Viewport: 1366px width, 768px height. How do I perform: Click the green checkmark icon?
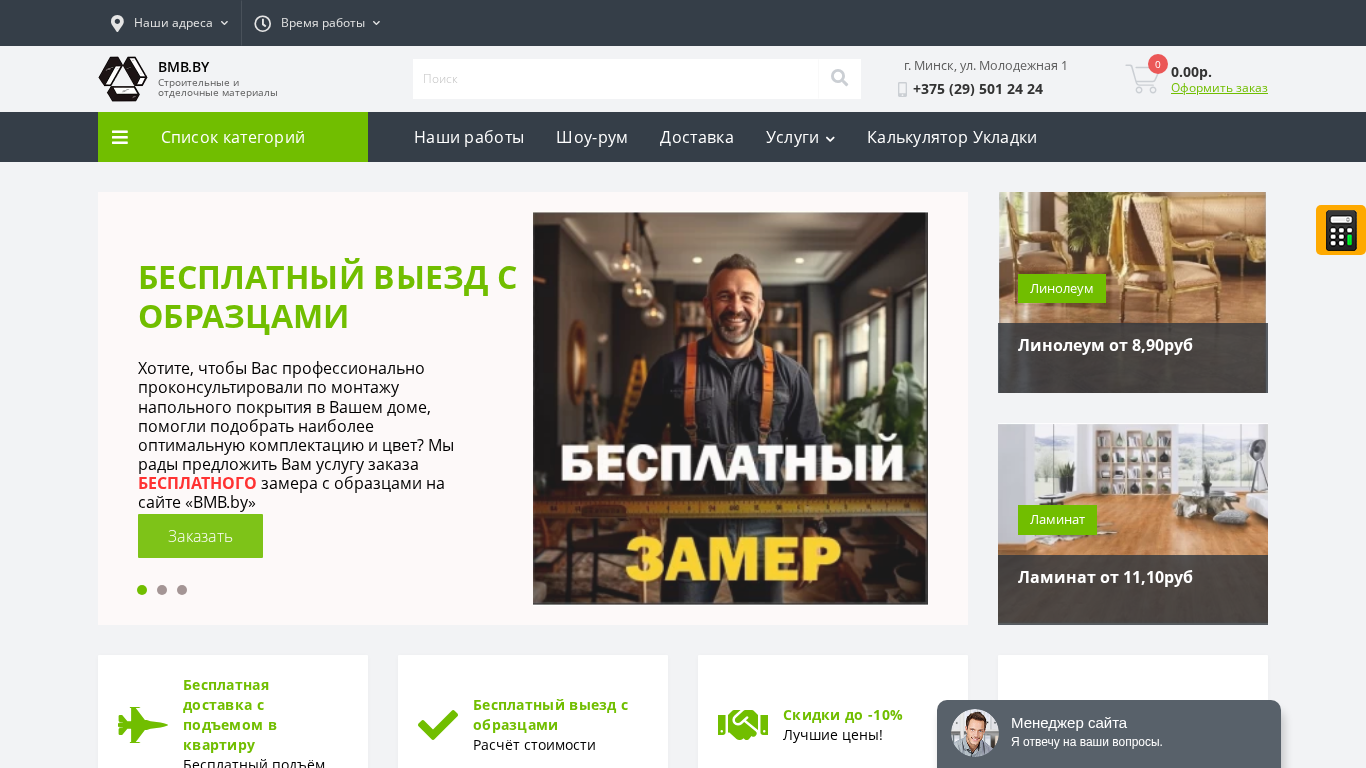click(438, 725)
